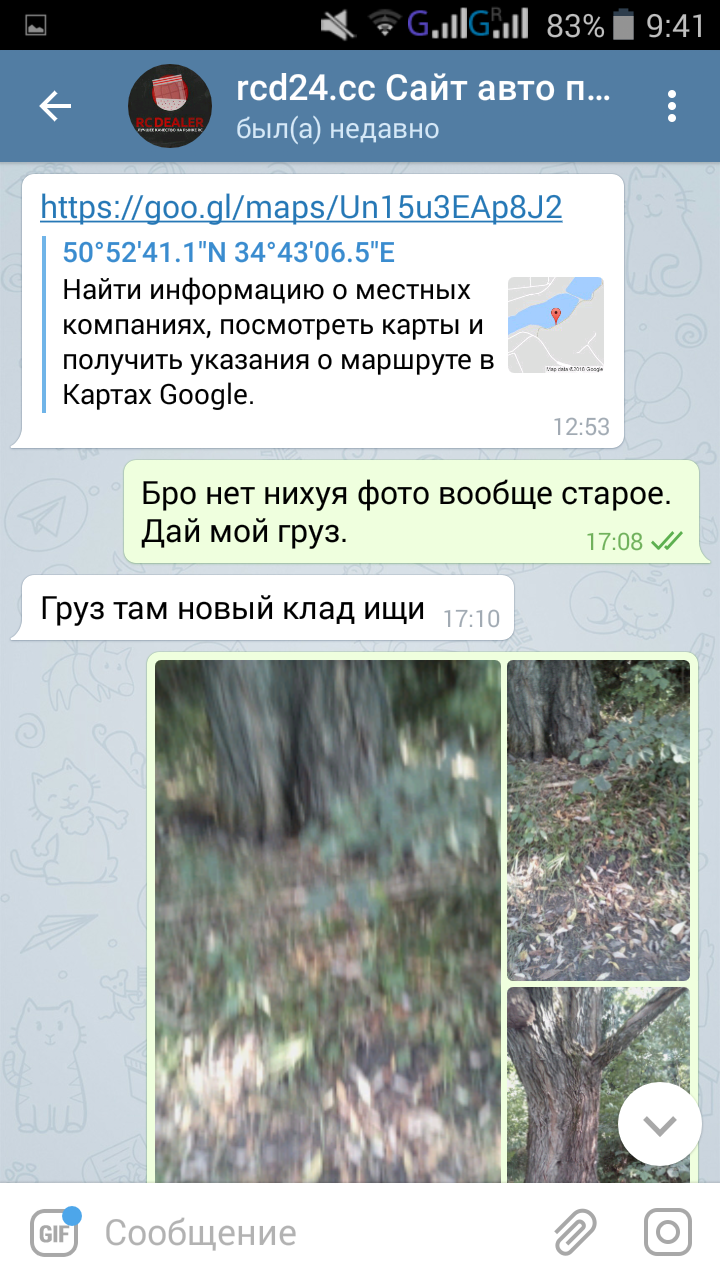Tap the camera icon in input bar

point(667,1232)
